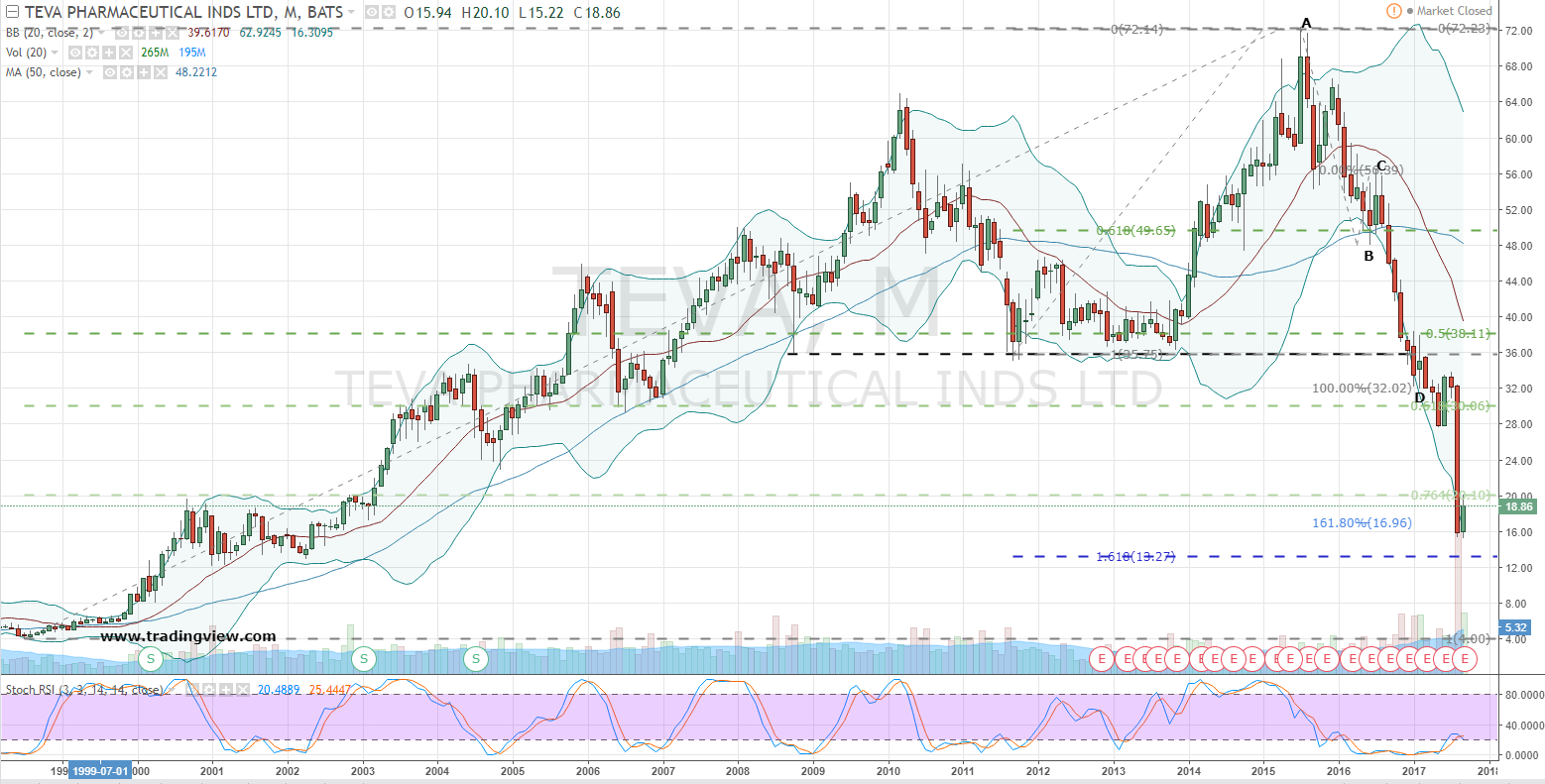The height and width of the screenshot is (784, 1545).
Task: Click the volume value 265M
Action: point(154,52)
